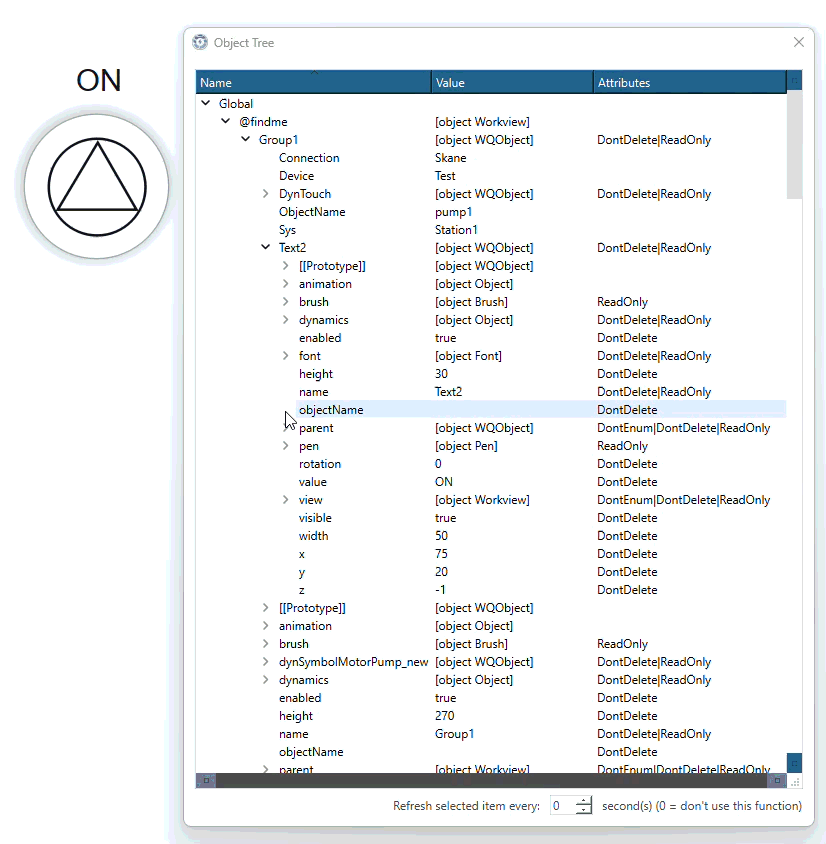Collapse the Global root node
Viewport: 826px width, 844px height.
coord(206,104)
